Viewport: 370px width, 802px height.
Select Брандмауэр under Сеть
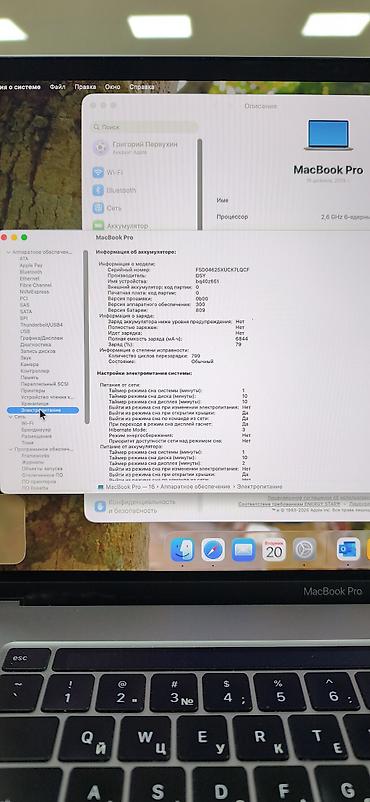pos(36,430)
